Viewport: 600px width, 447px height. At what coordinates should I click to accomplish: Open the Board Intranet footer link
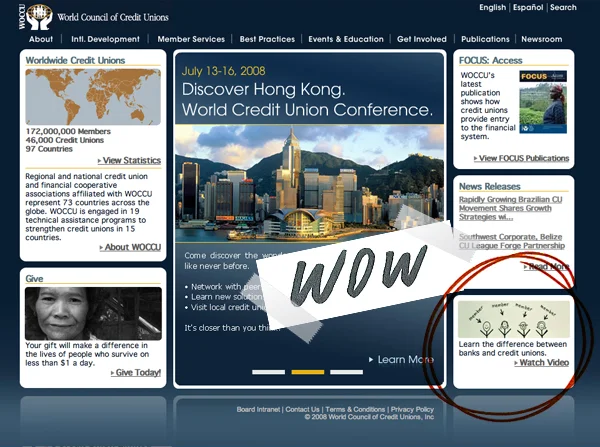click(258, 409)
